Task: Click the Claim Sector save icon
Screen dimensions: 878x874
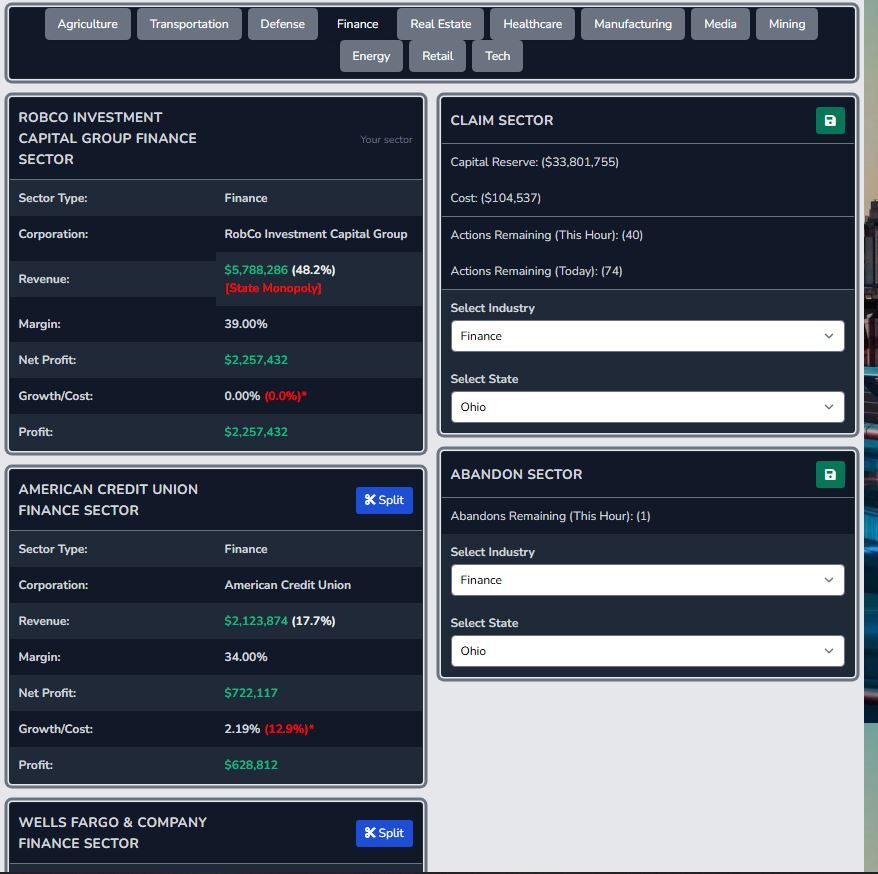Action: 830,121
